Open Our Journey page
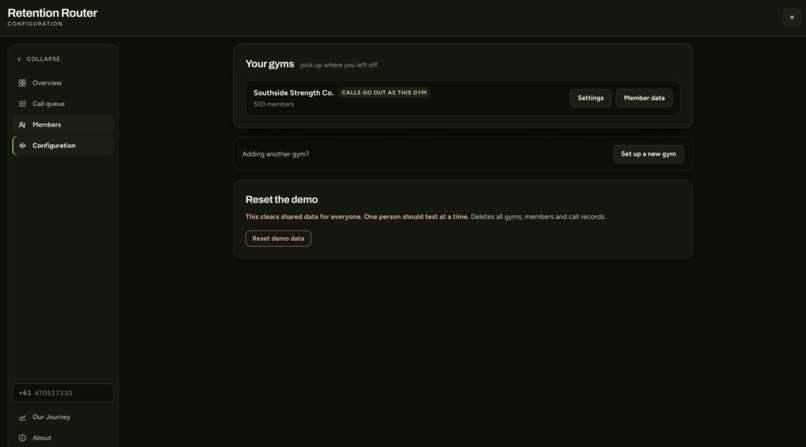Viewport: 806px width, 447px height. click(x=63, y=417)
